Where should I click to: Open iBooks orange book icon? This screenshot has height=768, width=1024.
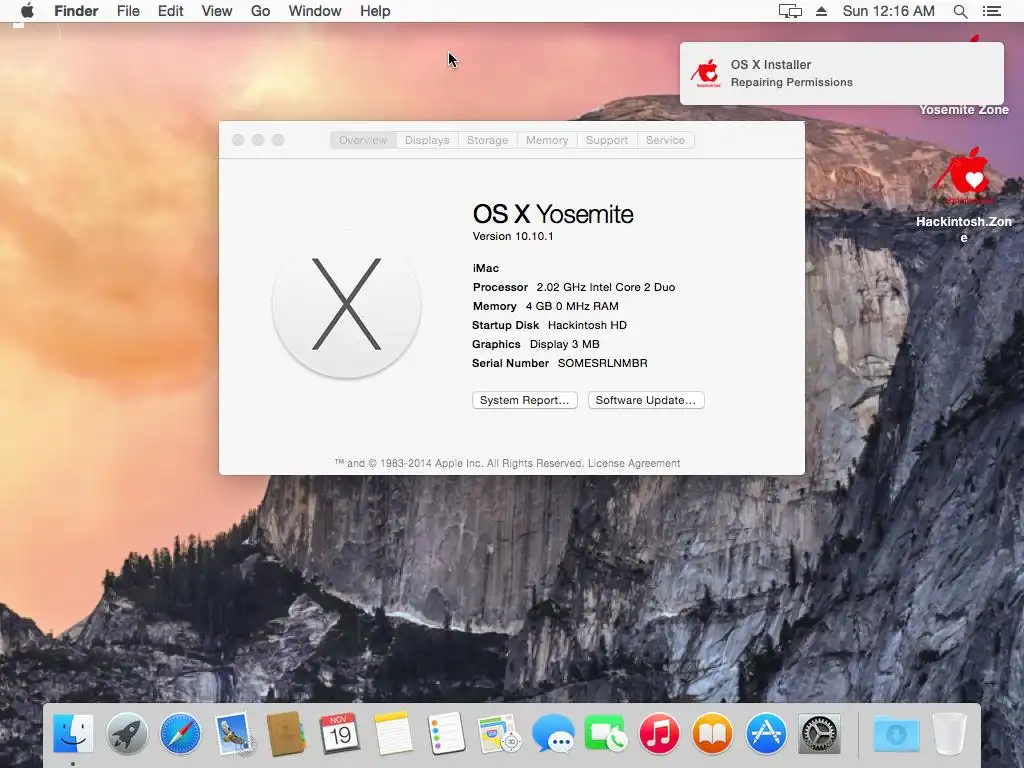pos(712,733)
